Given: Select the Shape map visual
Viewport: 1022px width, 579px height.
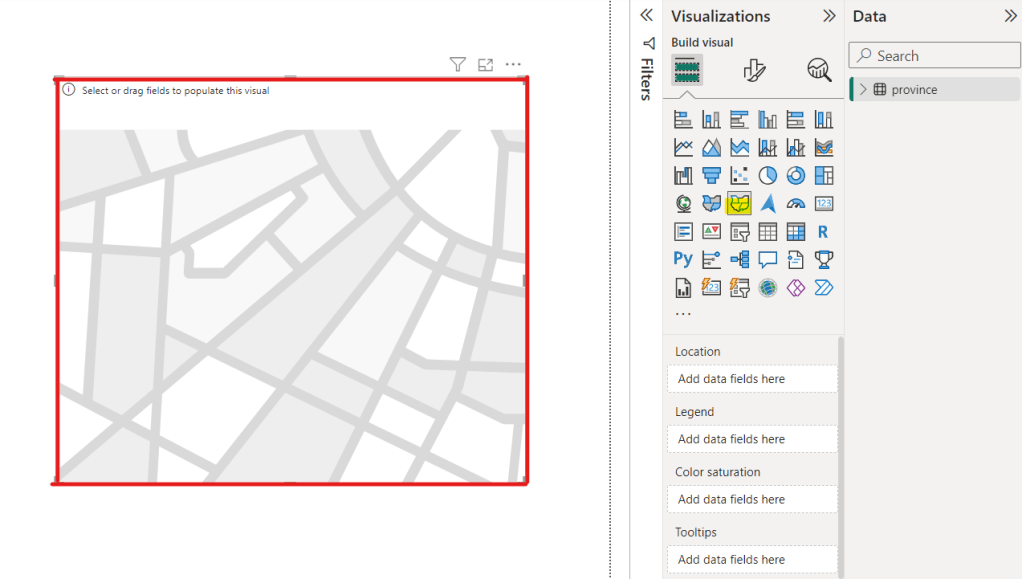Looking at the screenshot, I should [739, 204].
